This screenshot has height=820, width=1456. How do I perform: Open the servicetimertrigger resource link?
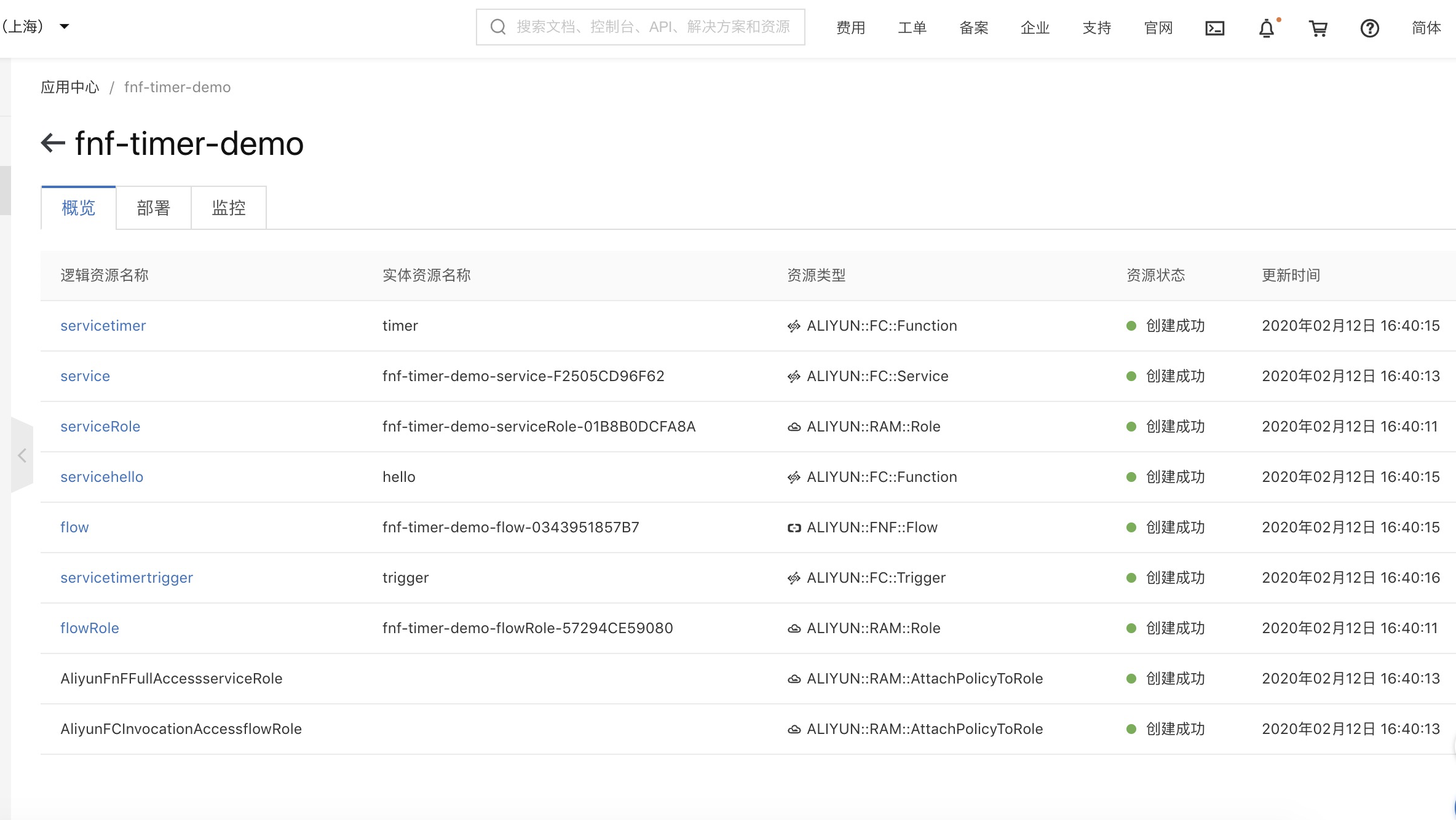tap(127, 578)
